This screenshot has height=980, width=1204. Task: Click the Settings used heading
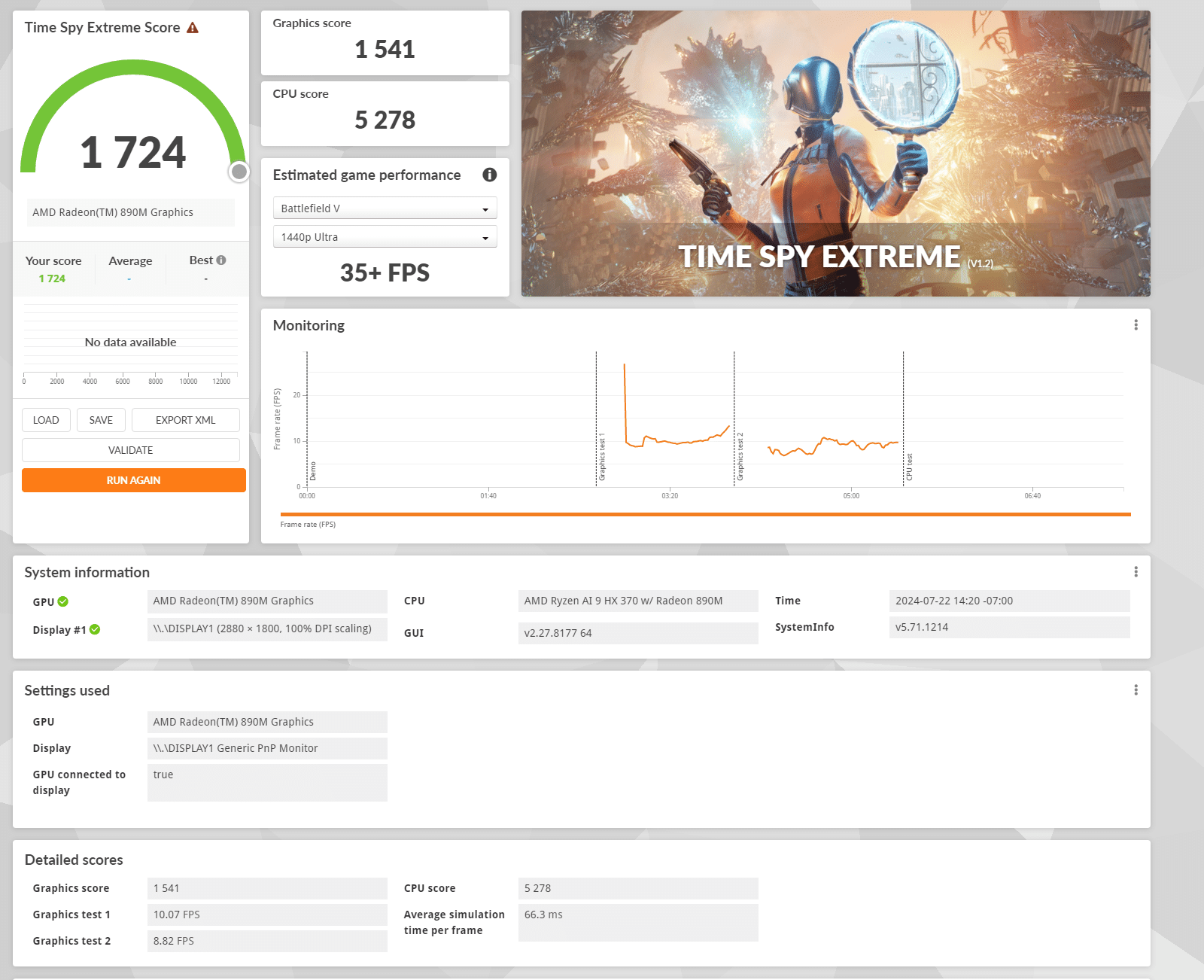click(67, 691)
